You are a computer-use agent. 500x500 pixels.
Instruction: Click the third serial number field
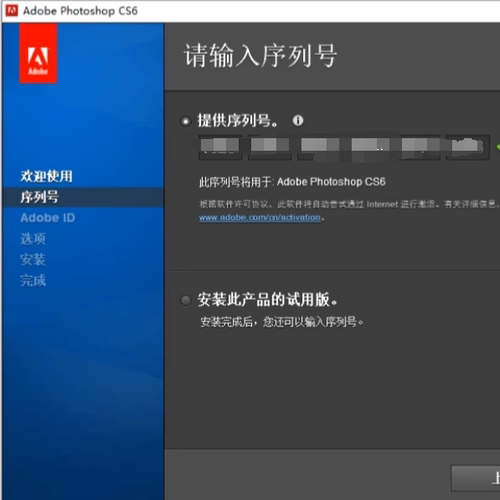point(319,147)
